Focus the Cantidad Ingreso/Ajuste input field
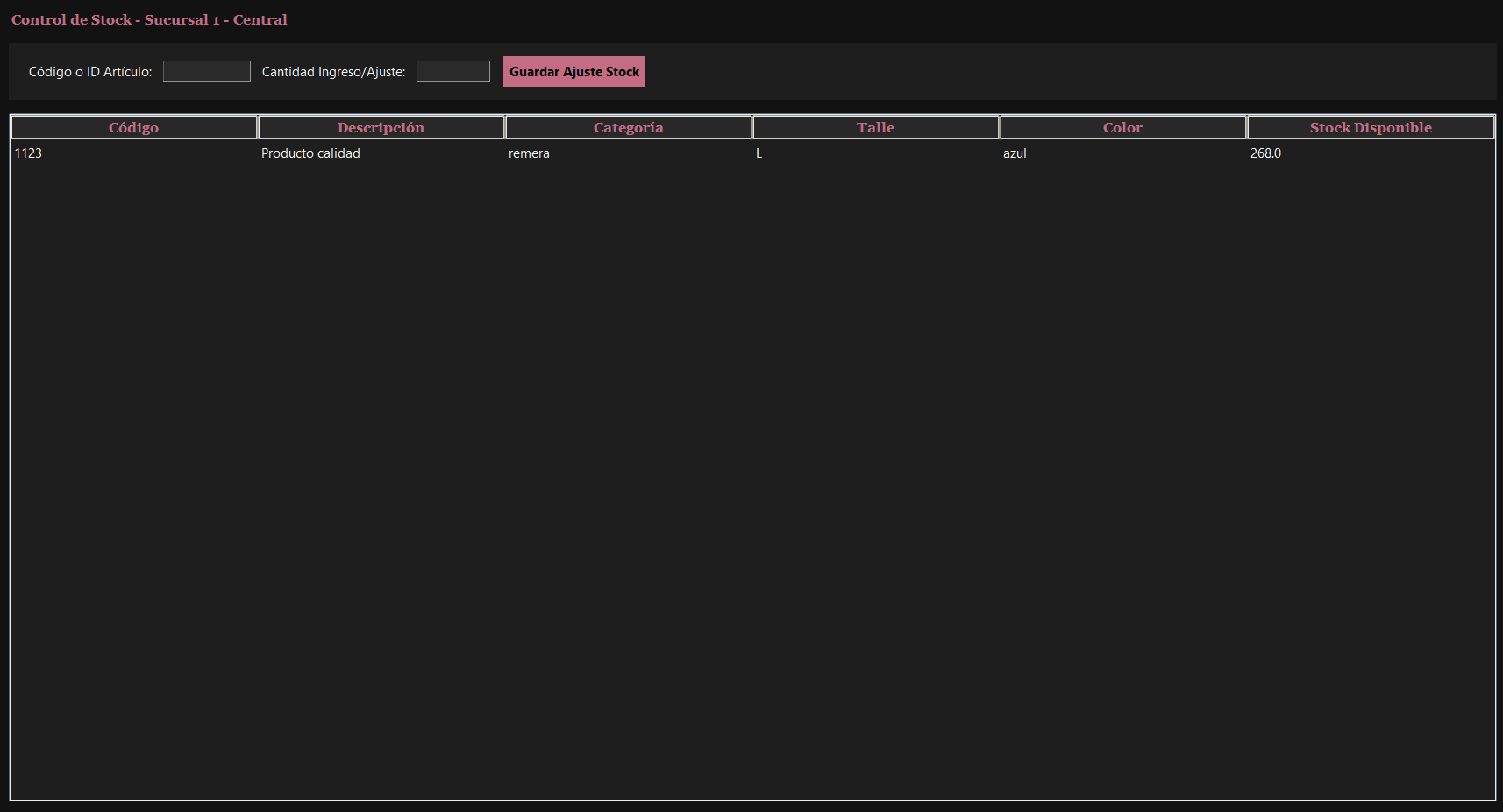1503x812 pixels. click(453, 71)
